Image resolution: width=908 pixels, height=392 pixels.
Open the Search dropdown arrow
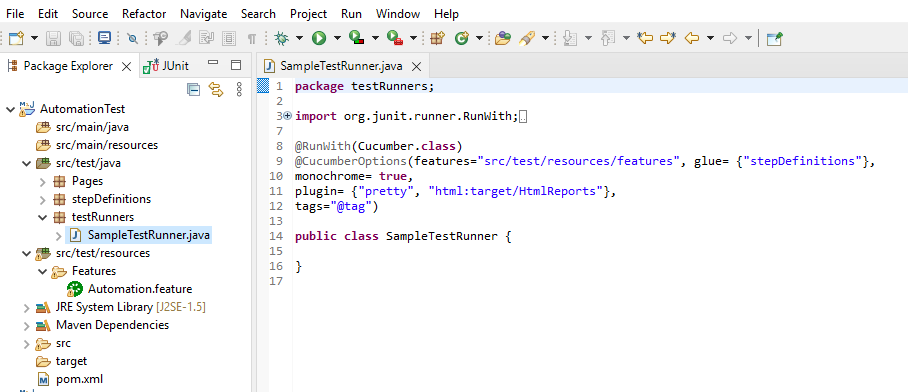[x=545, y=38]
